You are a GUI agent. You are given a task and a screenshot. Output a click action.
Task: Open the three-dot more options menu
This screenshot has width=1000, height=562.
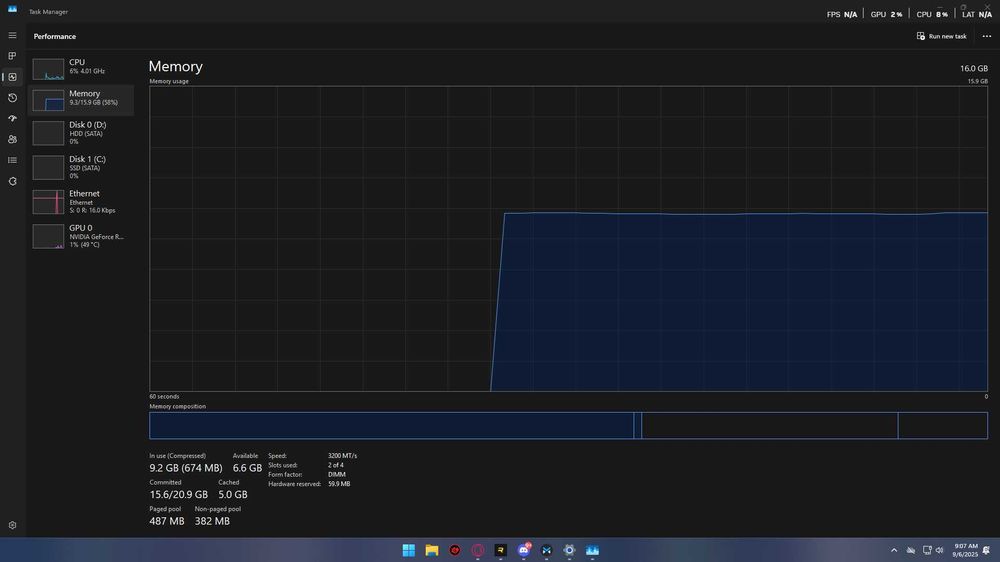(987, 36)
